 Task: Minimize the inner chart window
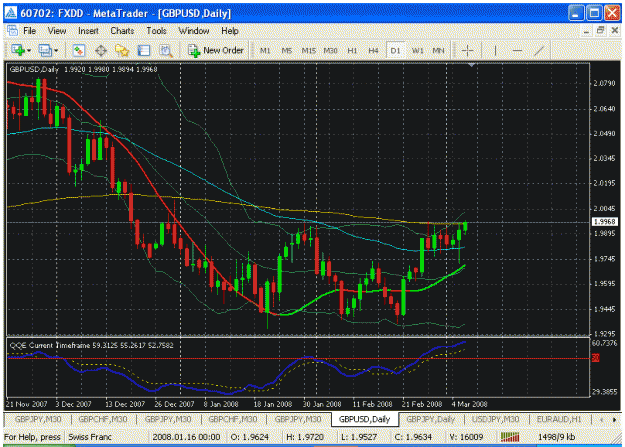[586, 31]
